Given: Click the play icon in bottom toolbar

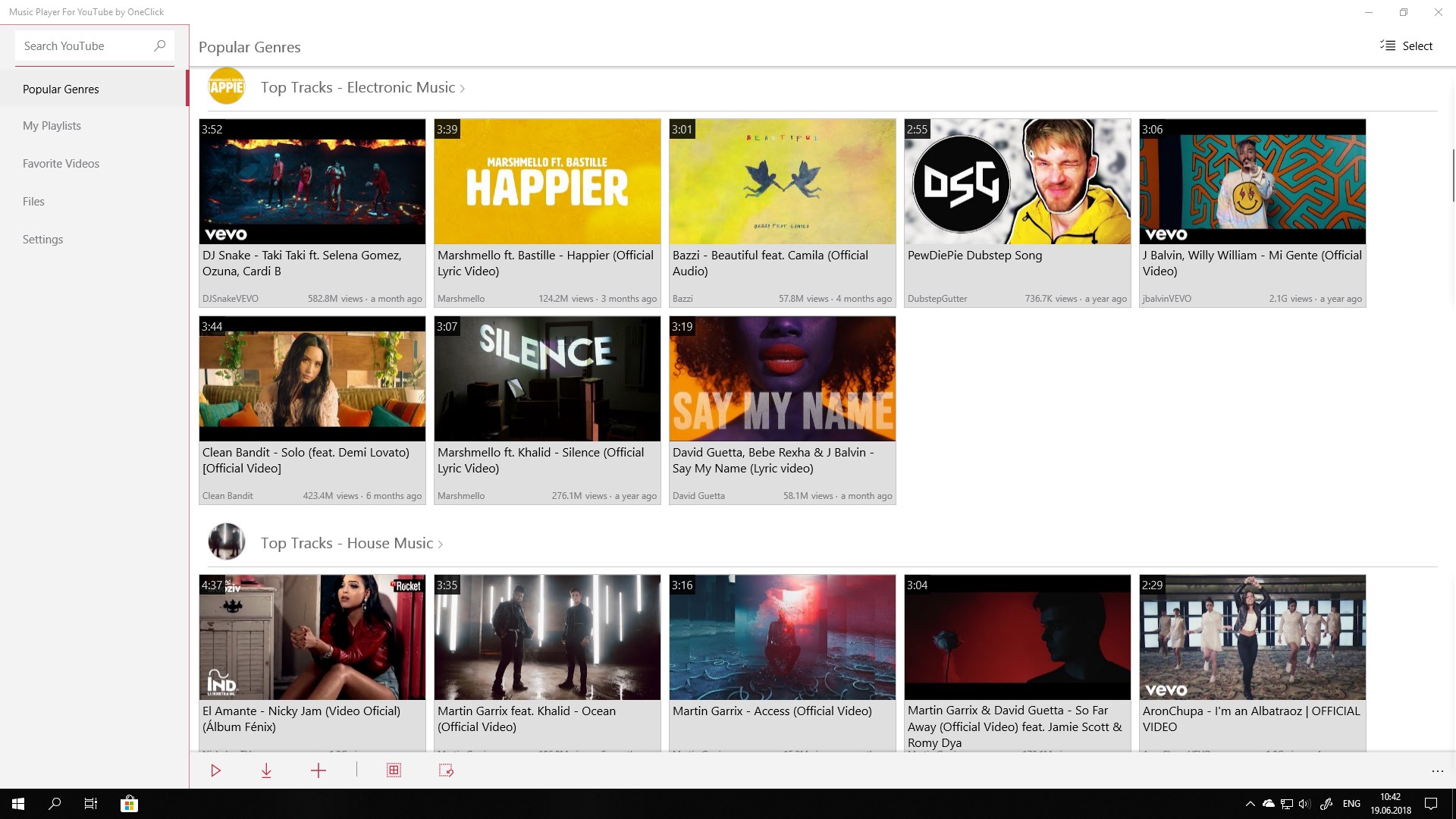Looking at the screenshot, I should pyautogui.click(x=216, y=770).
